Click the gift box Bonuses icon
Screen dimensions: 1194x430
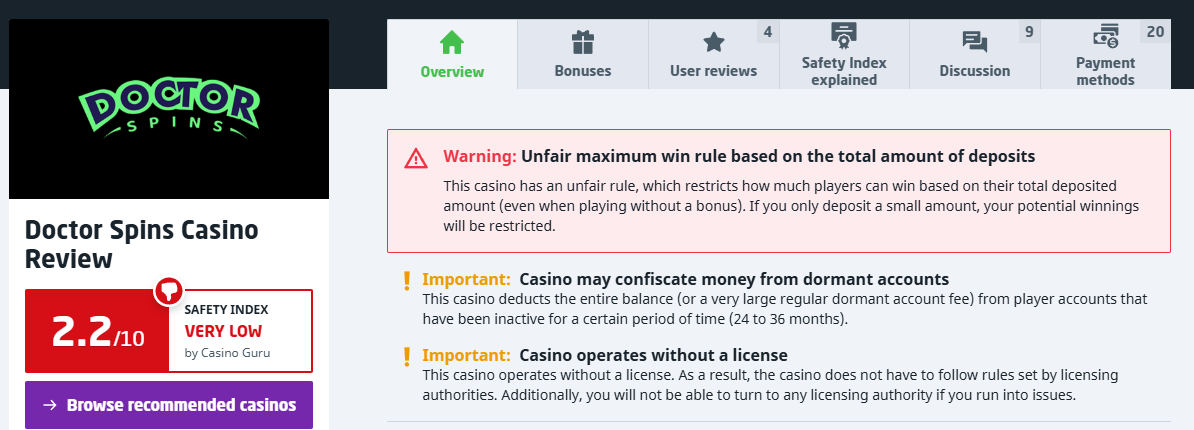click(583, 43)
